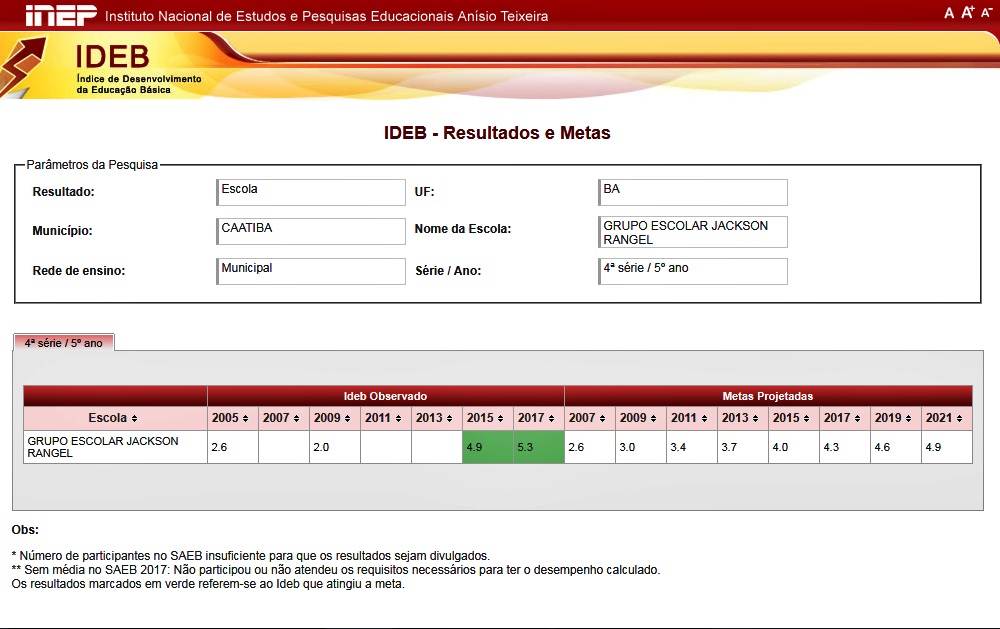The image size is (1000, 629).
Task: Select the Município field showing CAATIBA
Action: (x=311, y=231)
